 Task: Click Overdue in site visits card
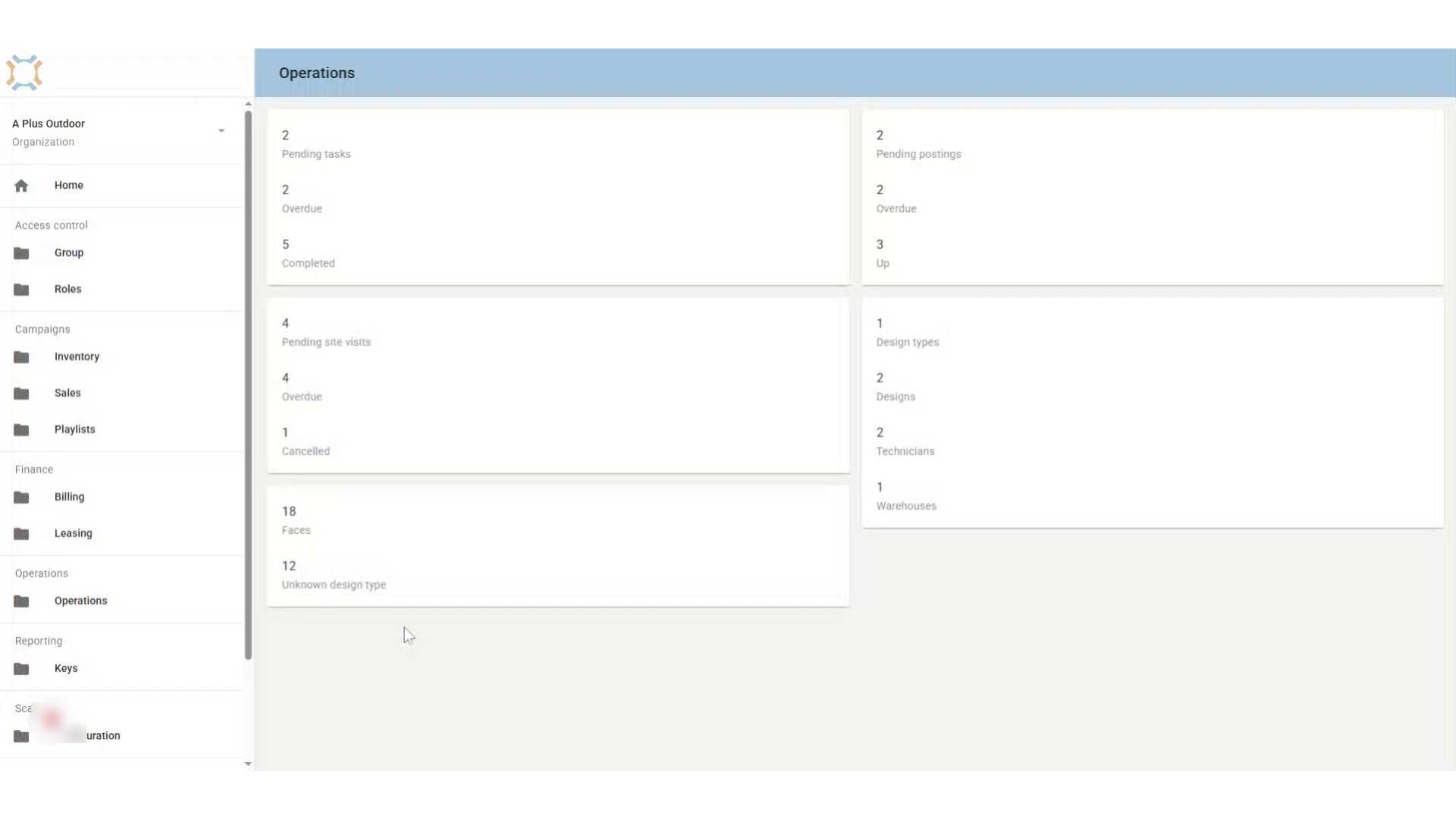[x=302, y=397]
